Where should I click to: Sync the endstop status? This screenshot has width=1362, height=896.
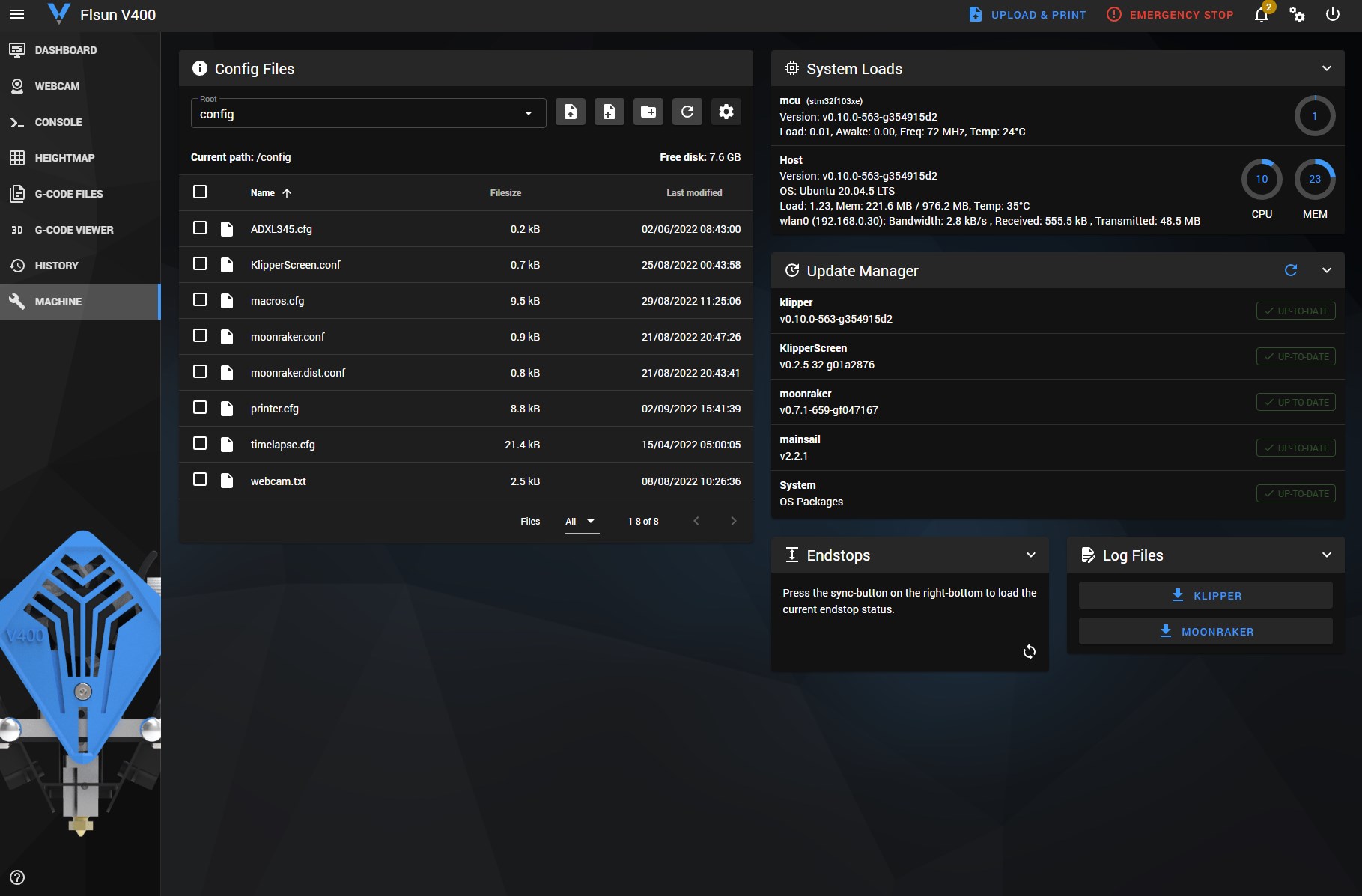1030,652
